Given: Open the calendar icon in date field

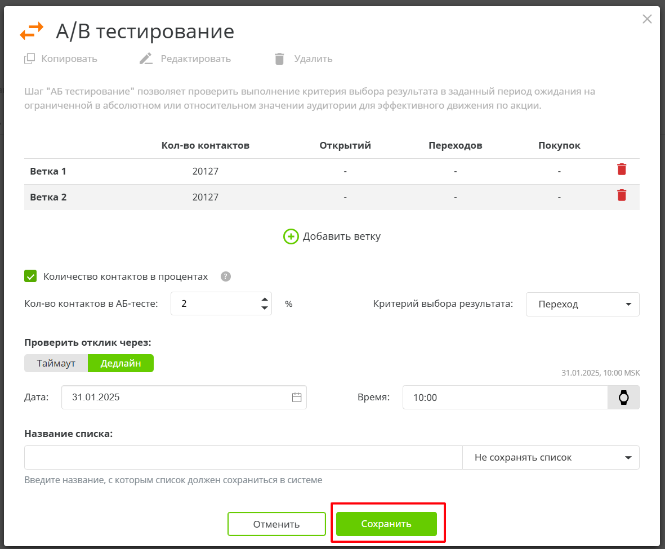Looking at the screenshot, I should pos(296,397).
